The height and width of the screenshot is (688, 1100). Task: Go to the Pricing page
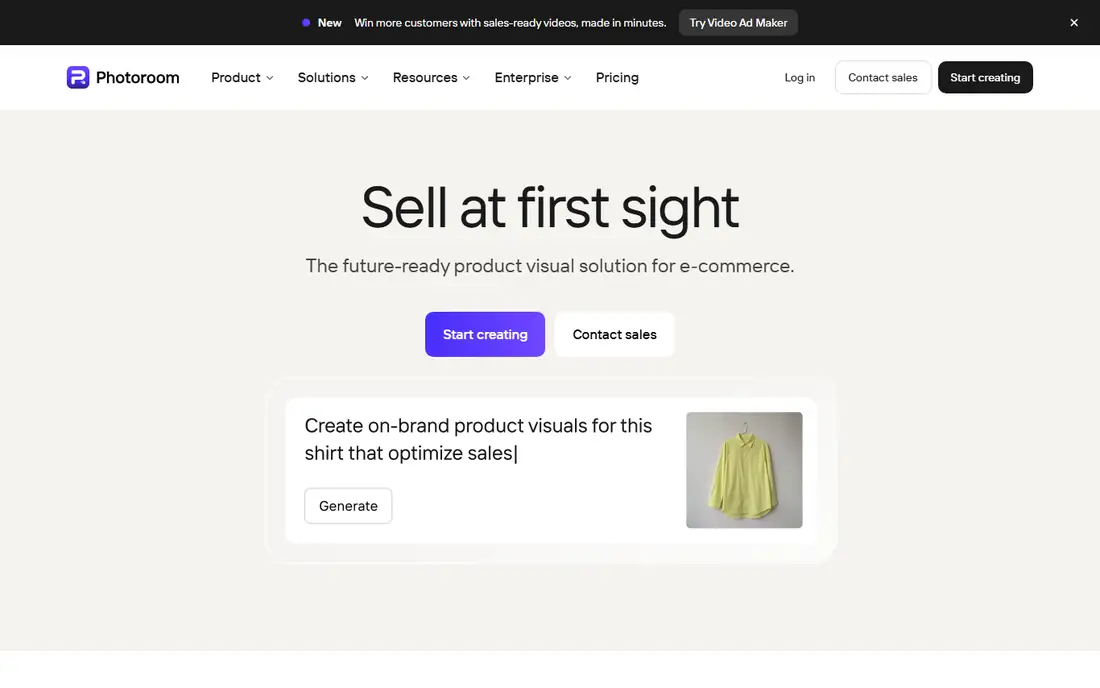click(x=617, y=77)
